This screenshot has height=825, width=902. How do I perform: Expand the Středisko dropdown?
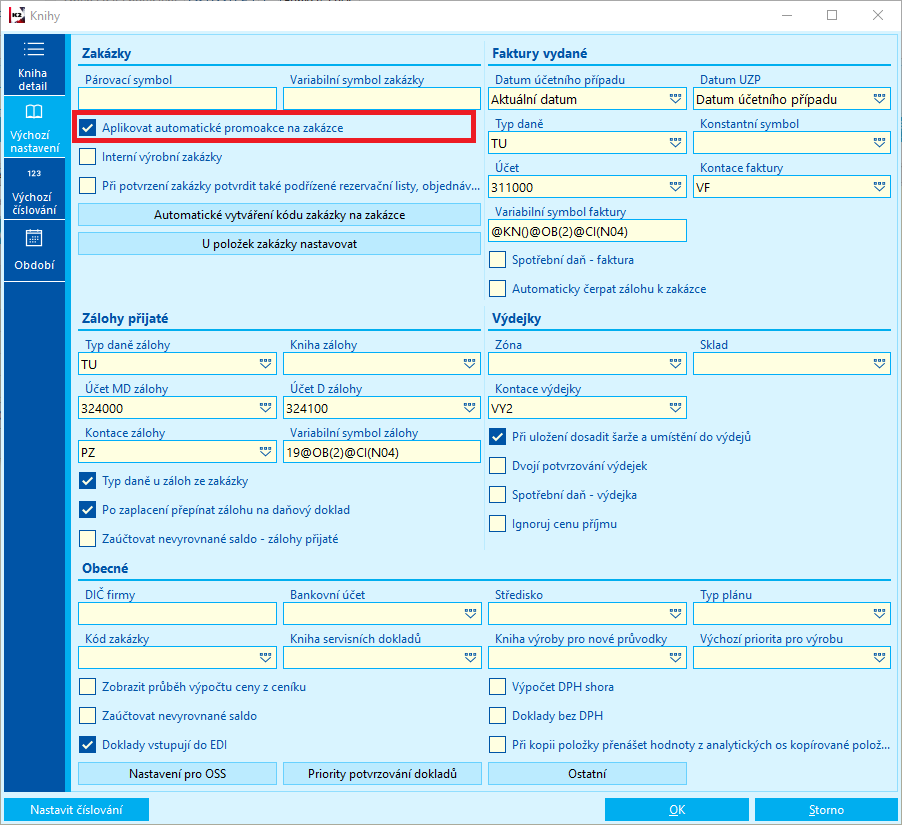point(675,614)
